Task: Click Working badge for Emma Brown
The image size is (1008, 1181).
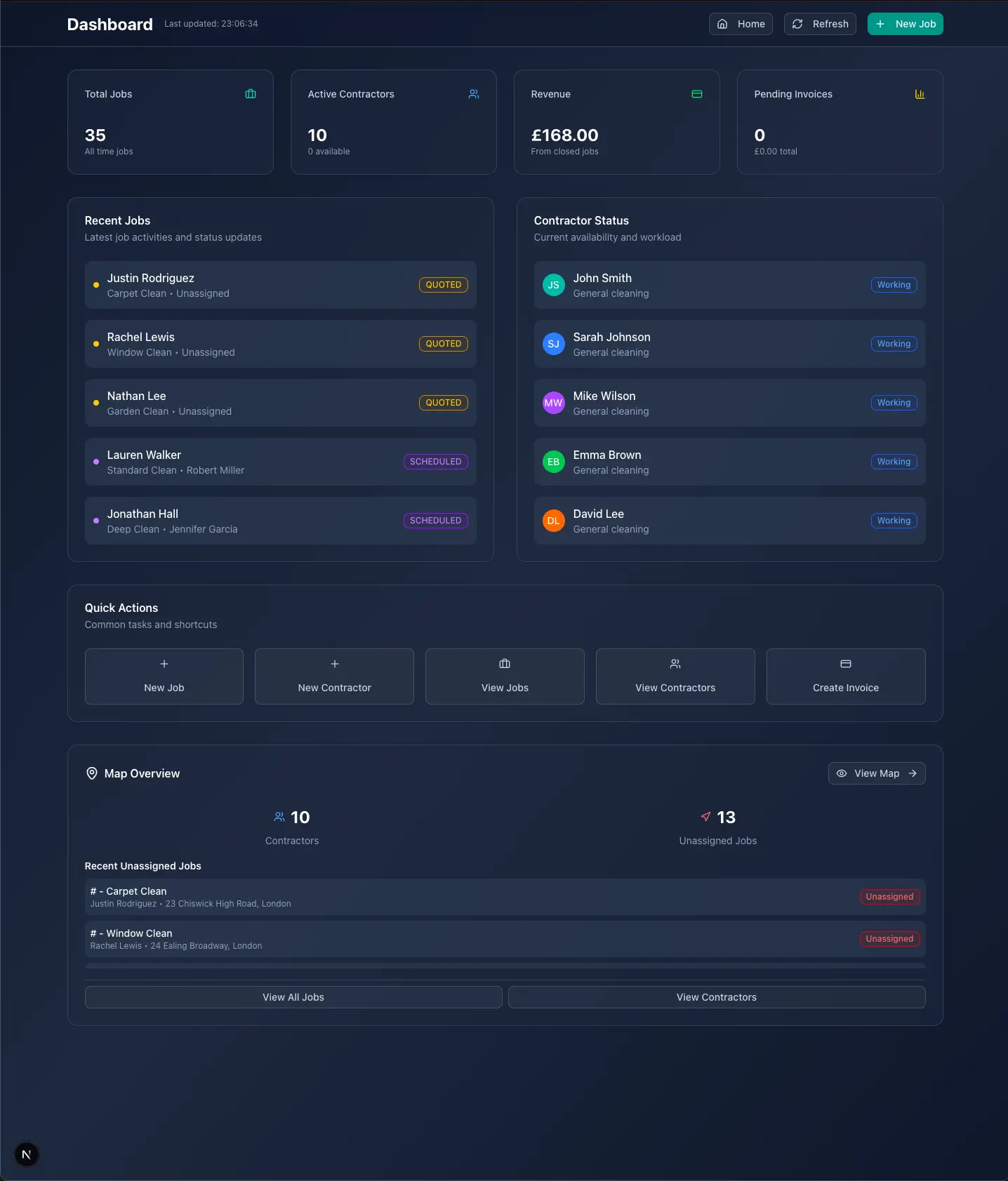Action: pyautogui.click(x=894, y=462)
